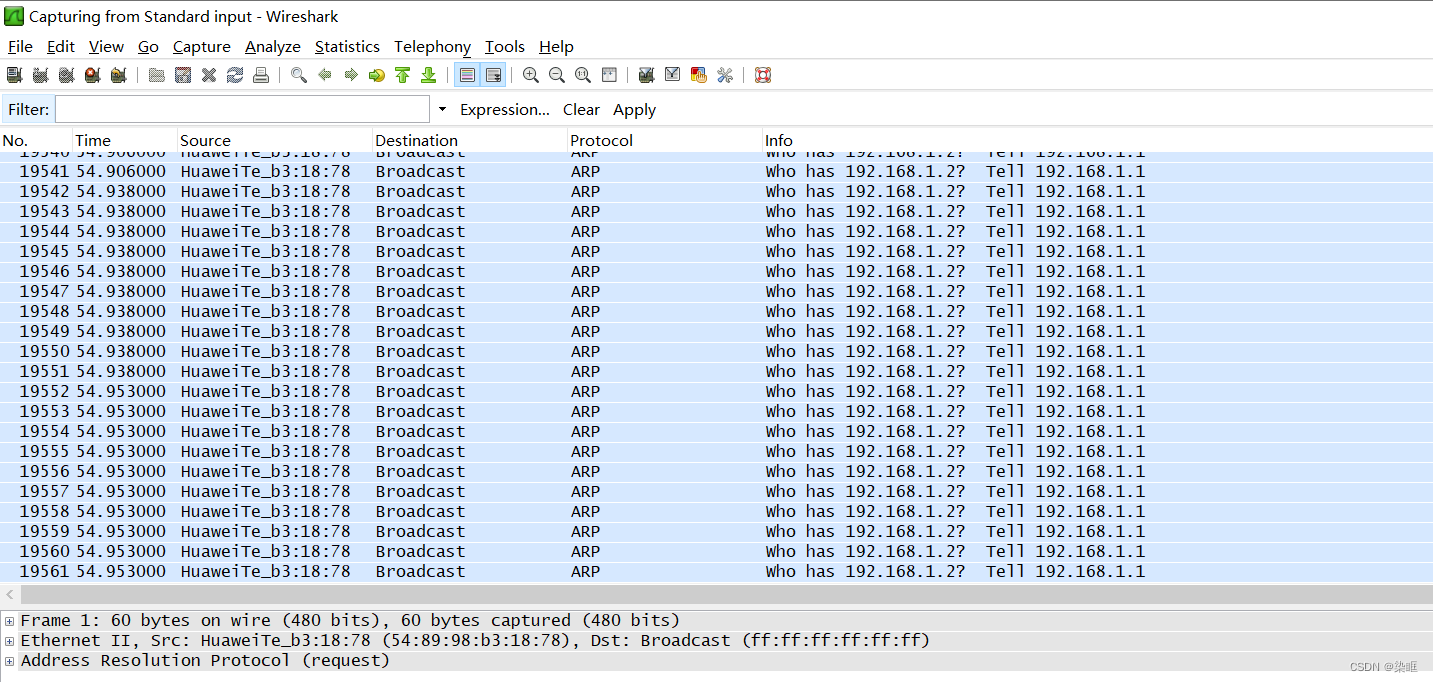The image size is (1433, 682).
Task: Click the open capture file folder icon
Action: point(157,75)
